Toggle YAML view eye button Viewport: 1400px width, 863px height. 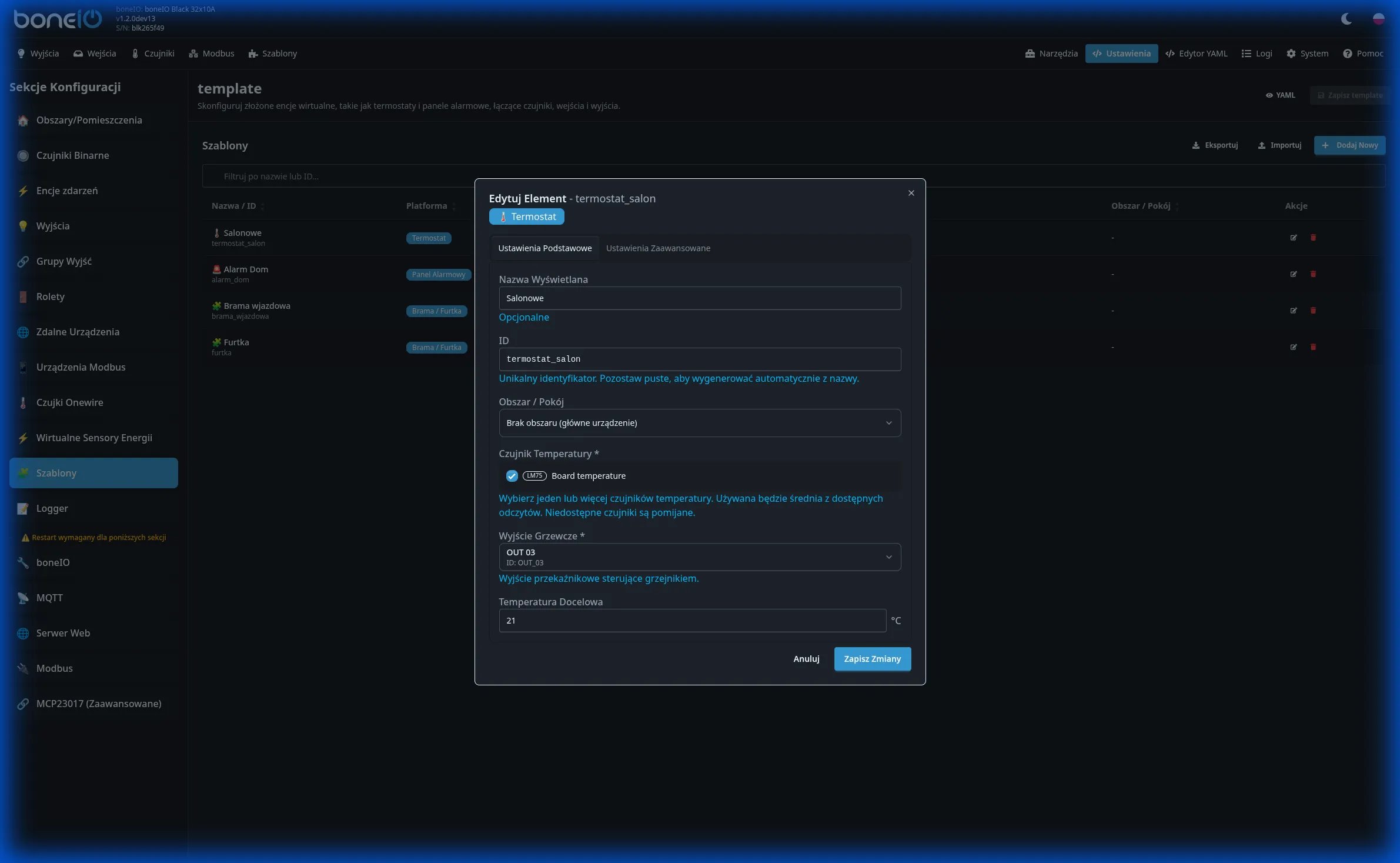[x=1280, y=95]
